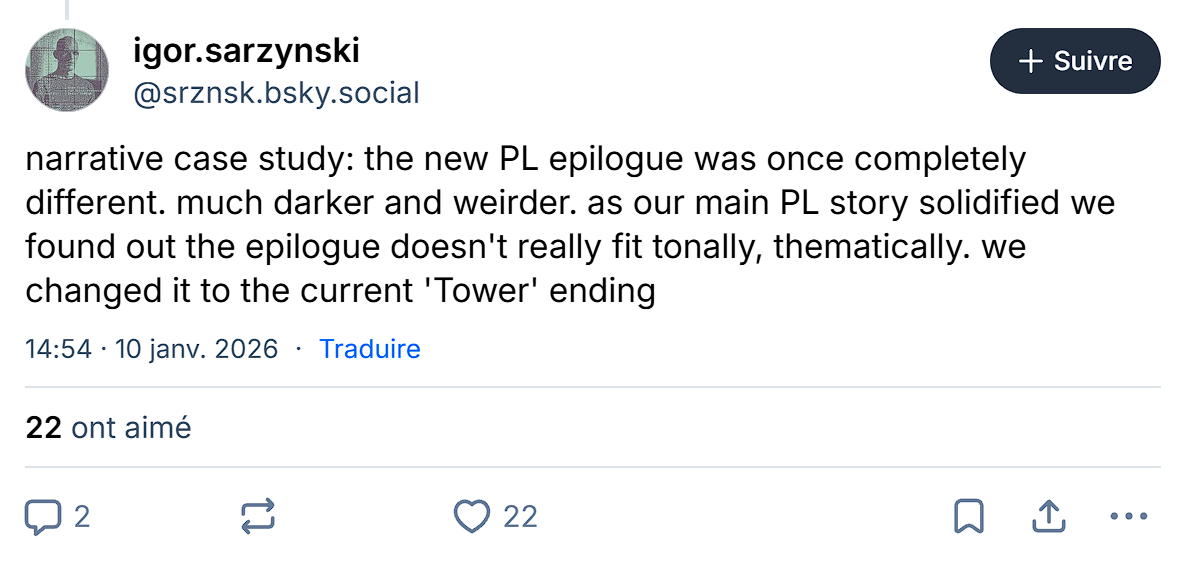Click the reply count "2"
This screenshot has height=561, width=1187.
point(82,516)
